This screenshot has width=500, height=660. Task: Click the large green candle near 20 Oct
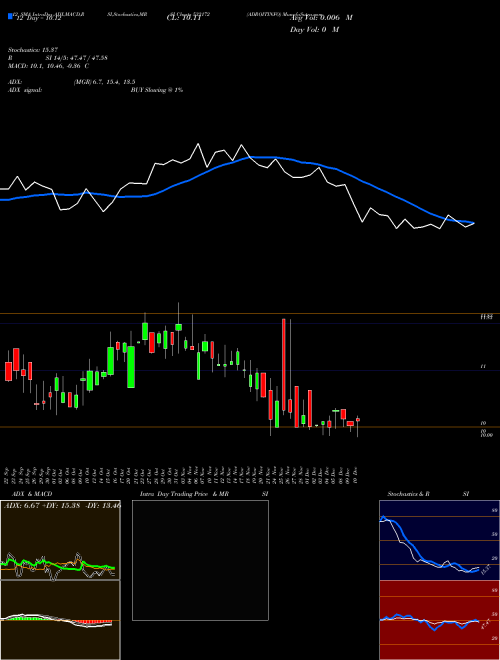(x=131, y=367)
